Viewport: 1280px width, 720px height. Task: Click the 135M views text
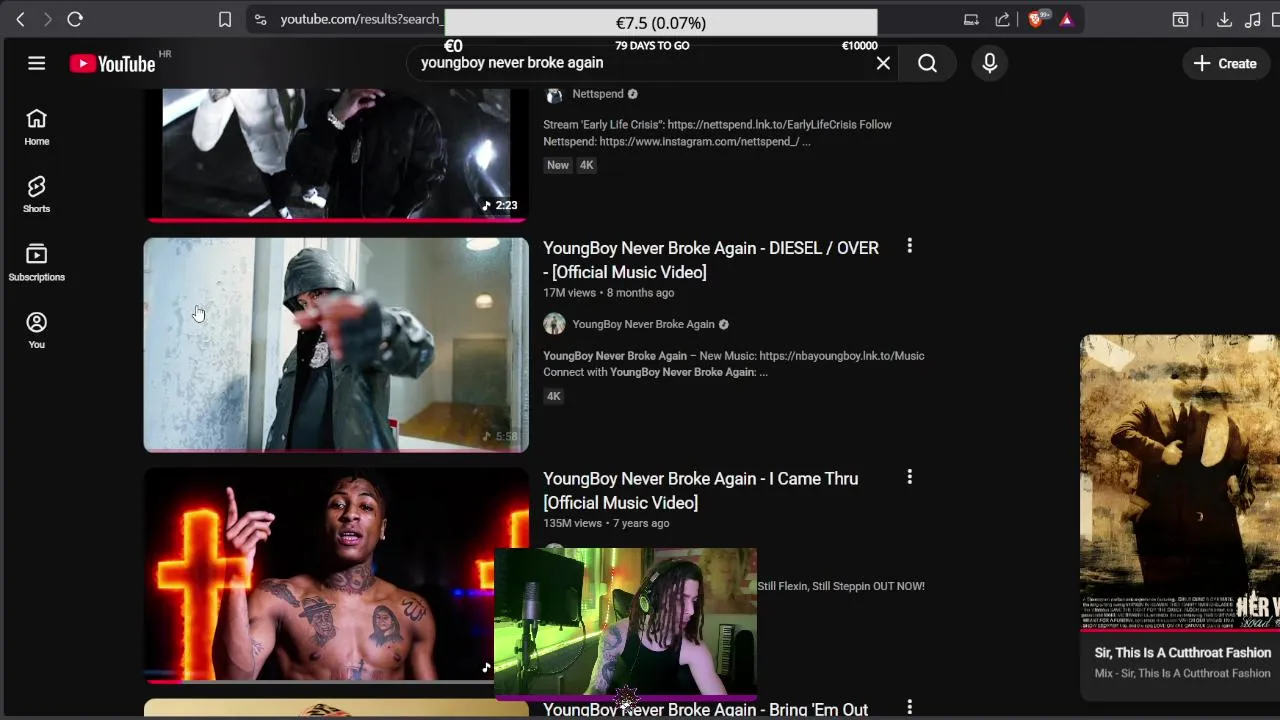pyautogui.click(x=572, y=523)
